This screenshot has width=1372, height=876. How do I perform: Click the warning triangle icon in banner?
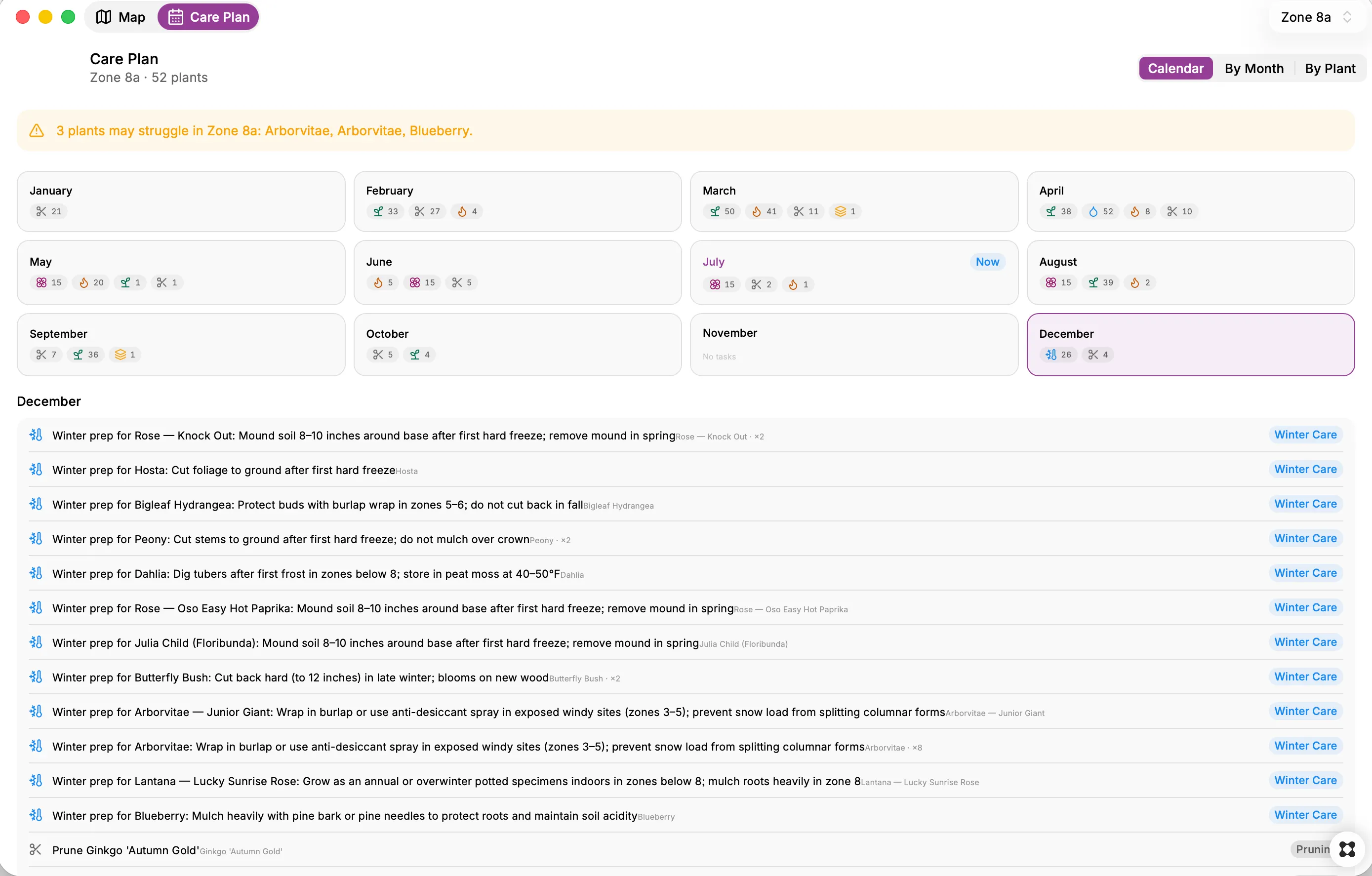[37, 130]
